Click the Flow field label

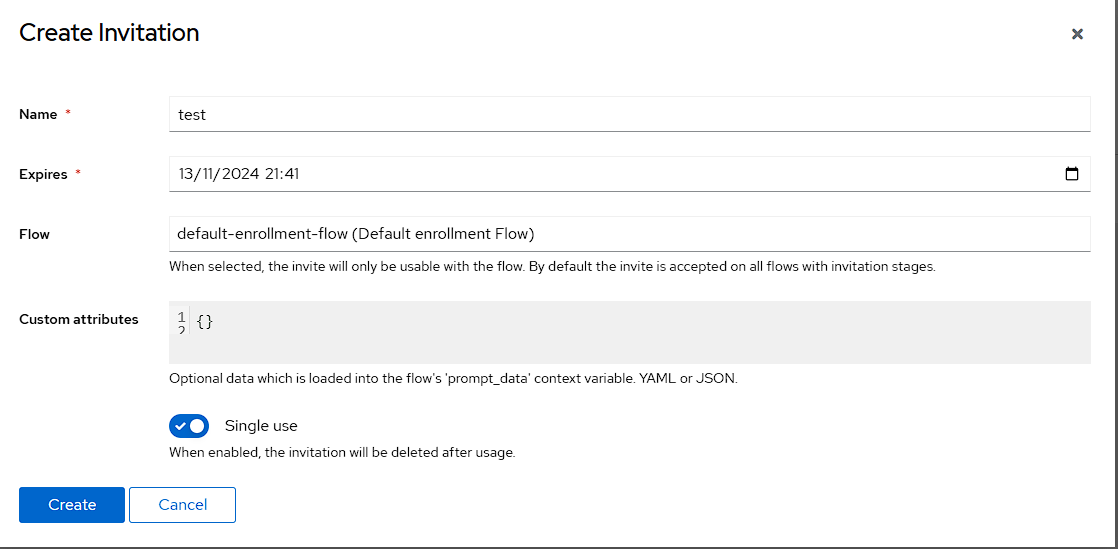[x=34, y=234]
